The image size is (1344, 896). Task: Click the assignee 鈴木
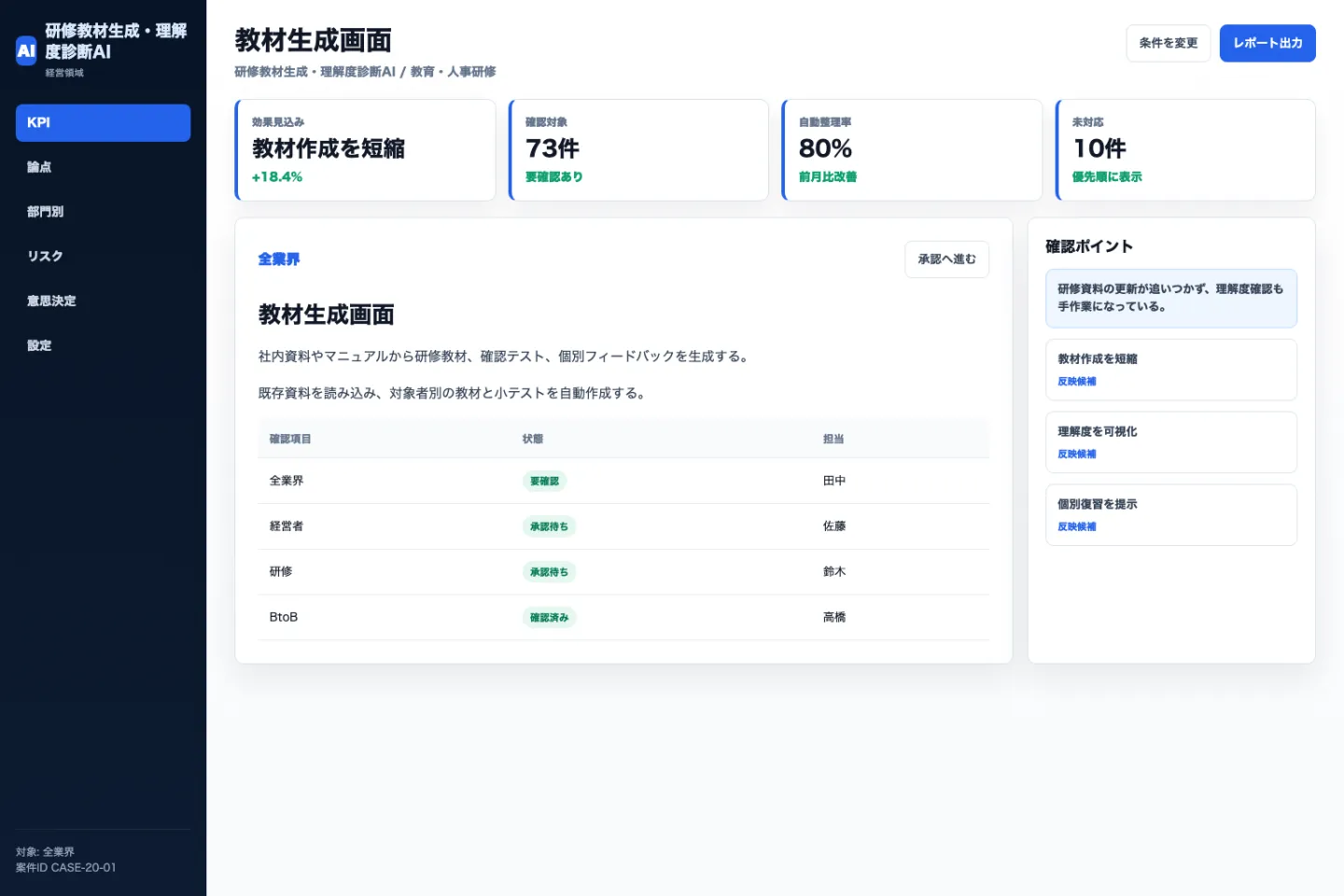(834, 571)
